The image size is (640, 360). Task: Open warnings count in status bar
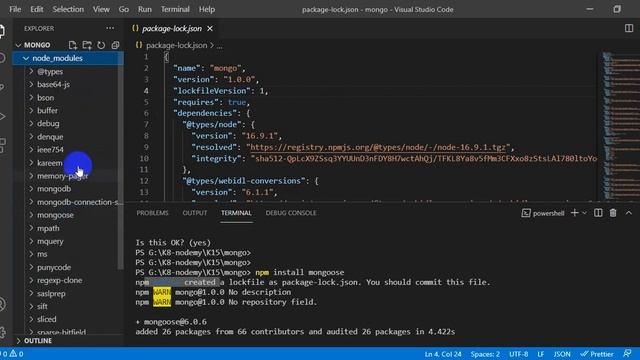pyautogui.click(x=16, y=354)
